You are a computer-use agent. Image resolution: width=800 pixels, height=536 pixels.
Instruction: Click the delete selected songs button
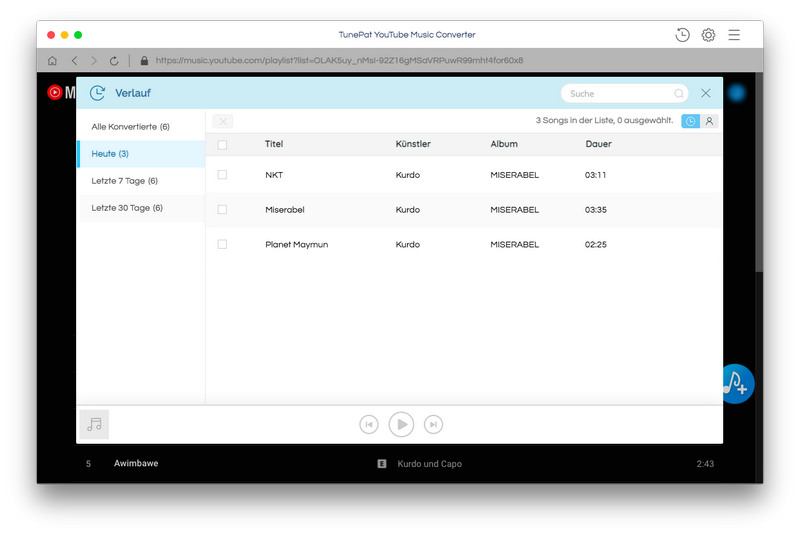click(222, 121)
